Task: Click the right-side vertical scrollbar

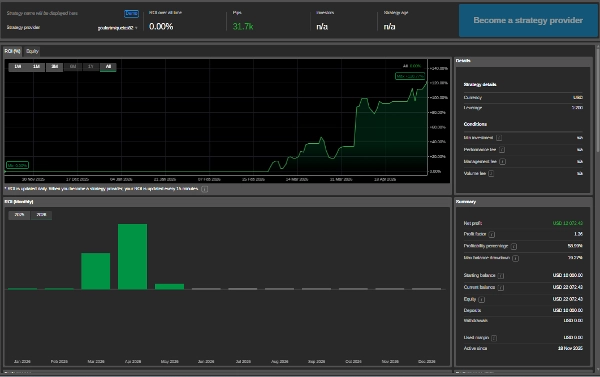Action: 598,100
